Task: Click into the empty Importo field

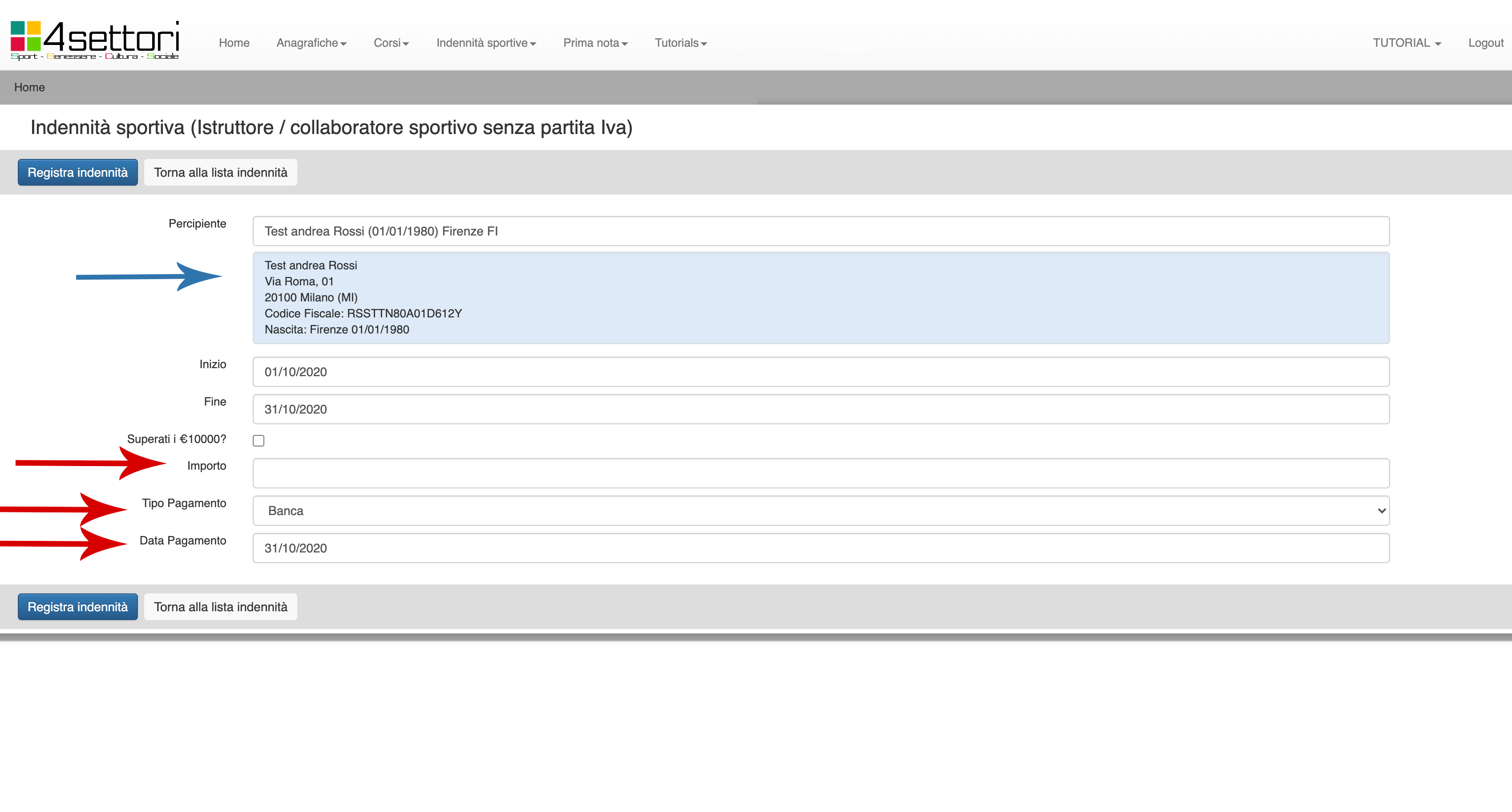Action: (x=821, y=473)
